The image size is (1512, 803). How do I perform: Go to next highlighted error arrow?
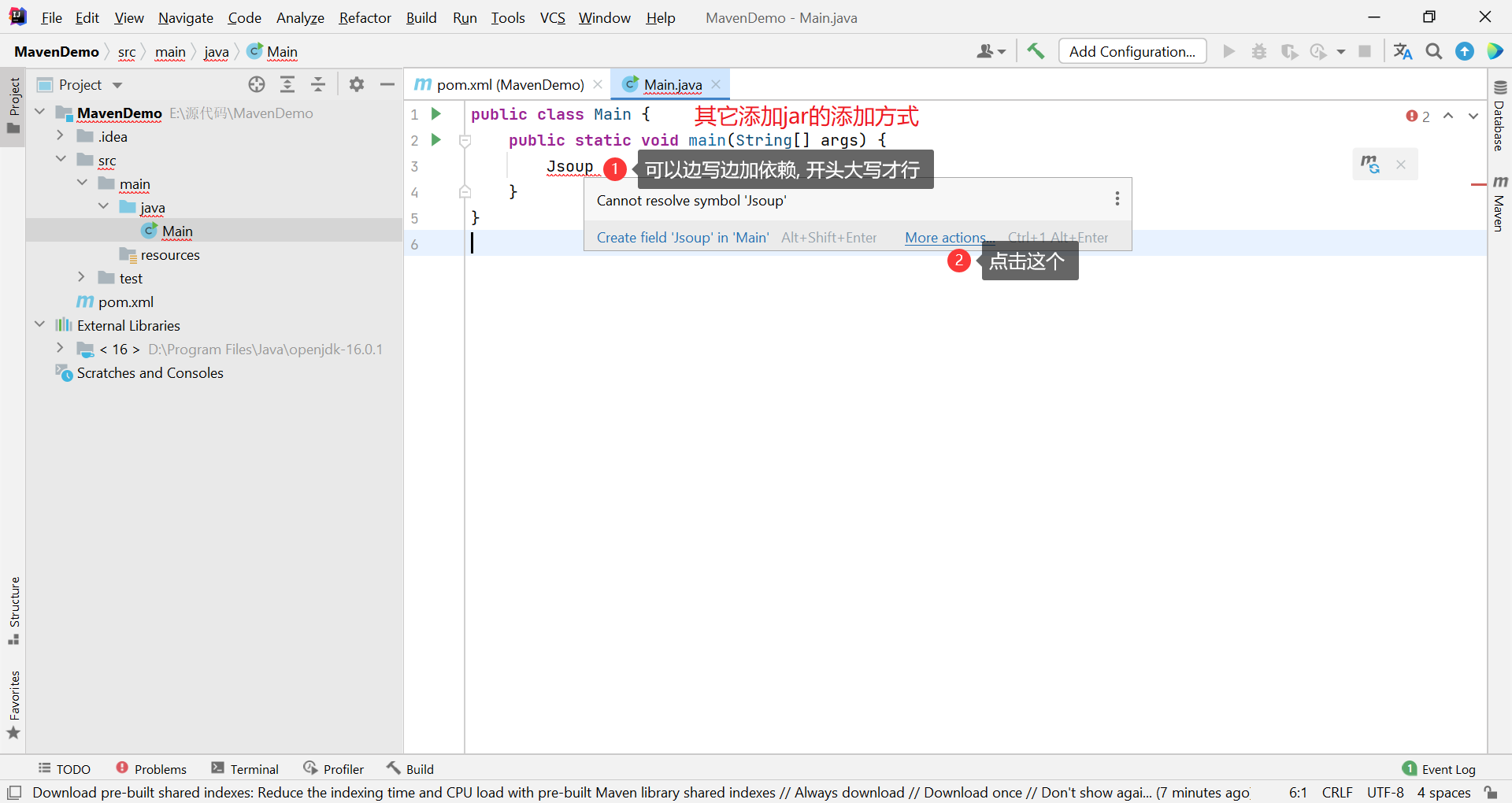point(1473,116)
